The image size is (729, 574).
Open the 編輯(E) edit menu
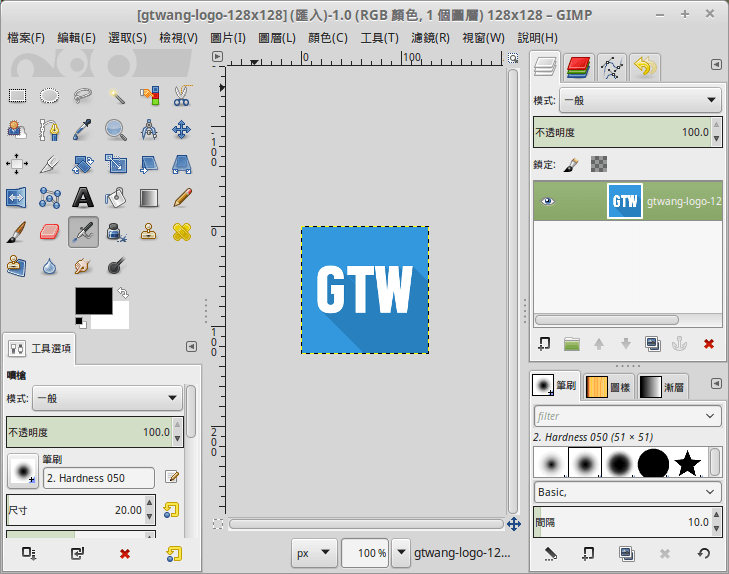pyautogui.click(x=76, y=38)
